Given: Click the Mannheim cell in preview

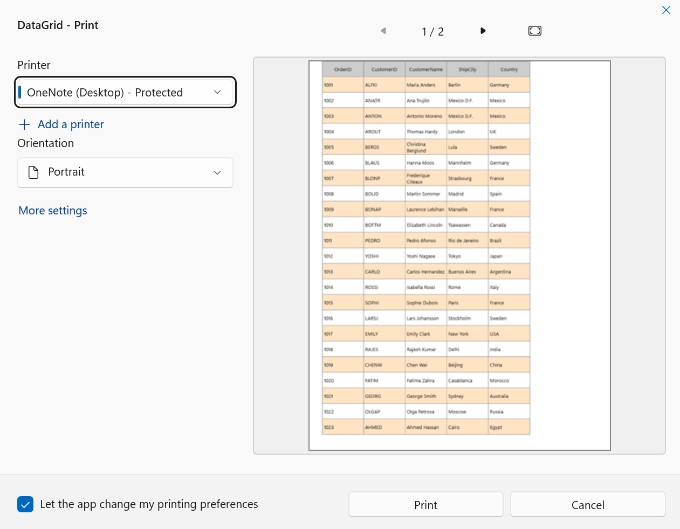Looking at the screenshot, I should [468, 163].
